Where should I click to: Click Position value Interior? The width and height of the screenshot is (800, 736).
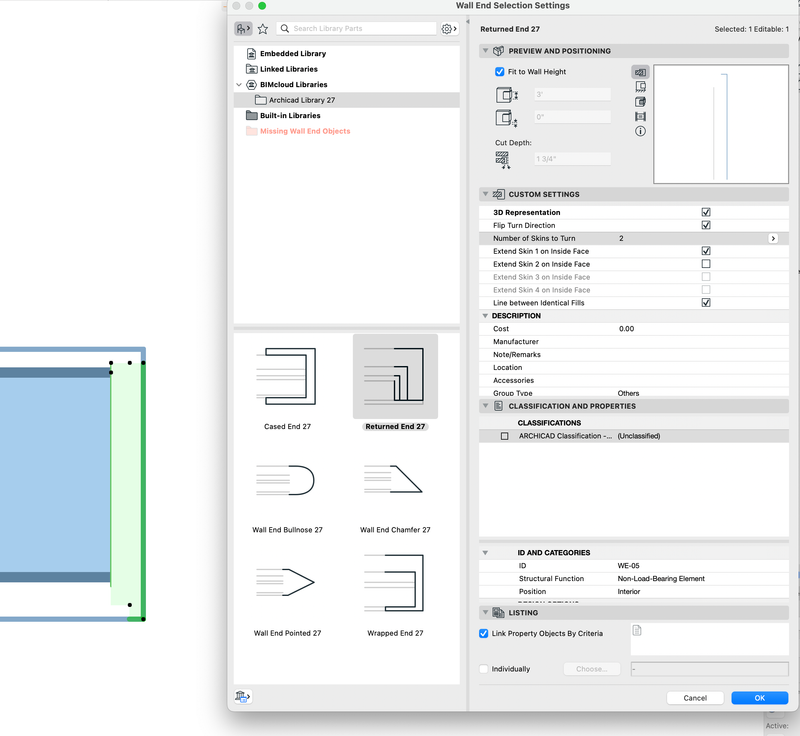point(629,592)
